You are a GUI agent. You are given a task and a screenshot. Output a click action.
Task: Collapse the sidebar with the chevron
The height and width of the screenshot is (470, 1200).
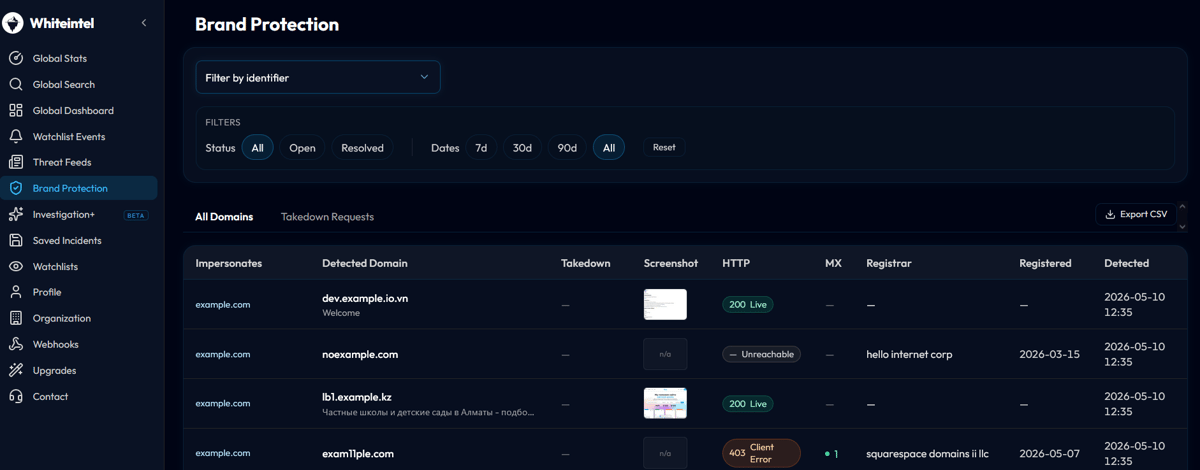point(143,23)
